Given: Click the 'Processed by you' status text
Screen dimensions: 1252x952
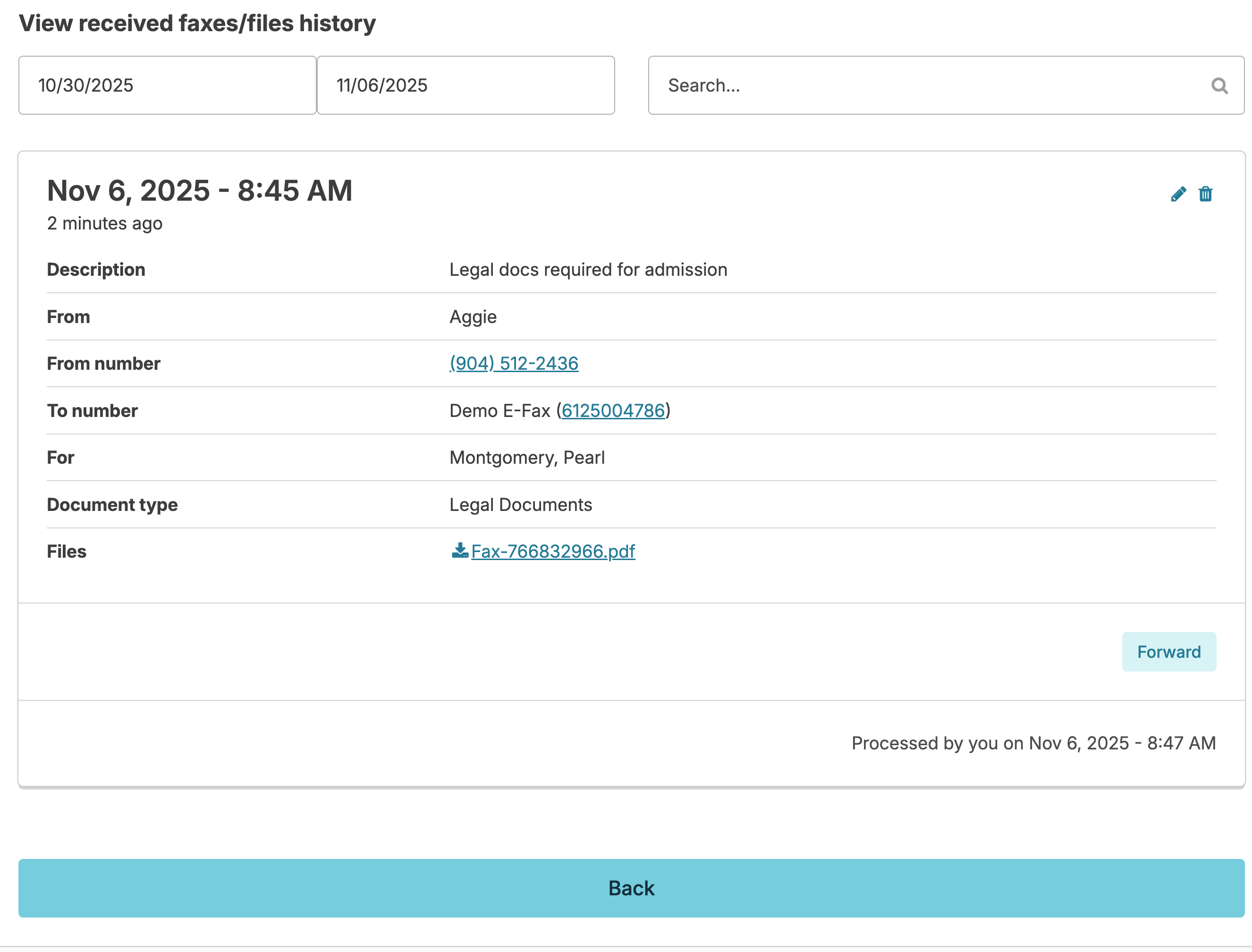Looking at the screenshot, I should 1033,743.
